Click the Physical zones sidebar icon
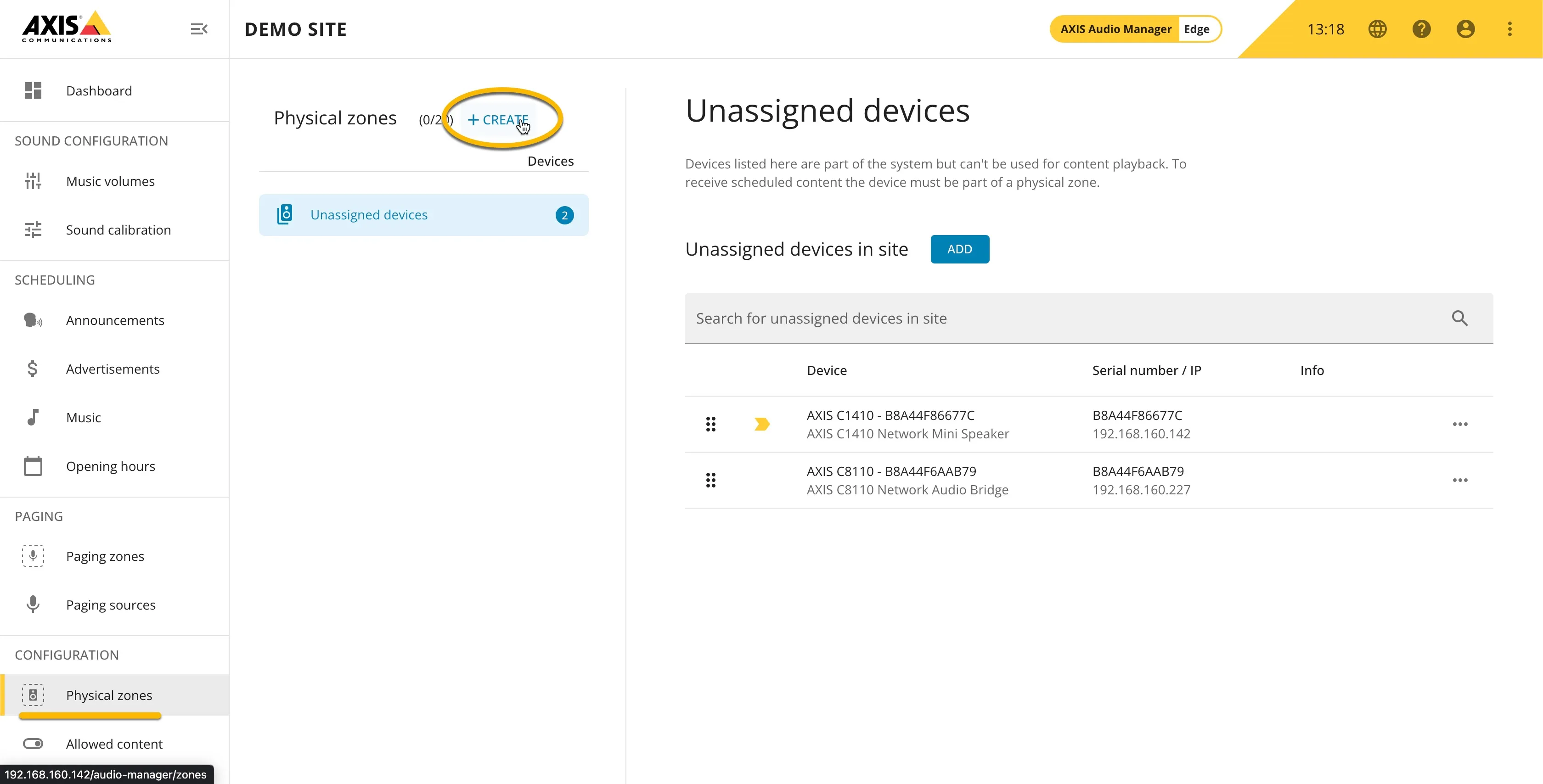Image resolution: width=1543 pixels, height=784 pixels. click(x=33, y=695)
